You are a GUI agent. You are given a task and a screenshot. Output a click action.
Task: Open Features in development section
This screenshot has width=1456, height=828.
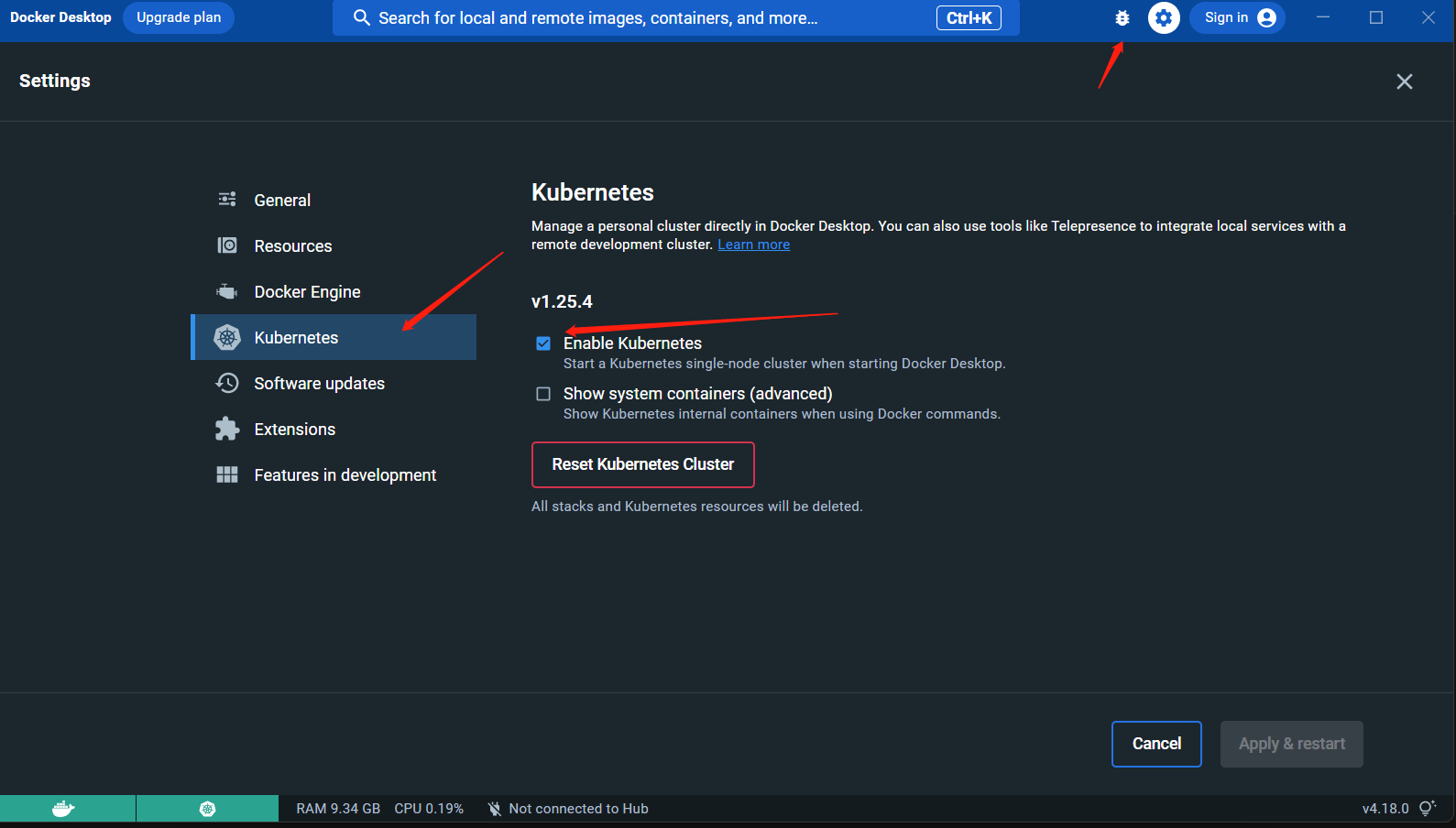point(334,474)
